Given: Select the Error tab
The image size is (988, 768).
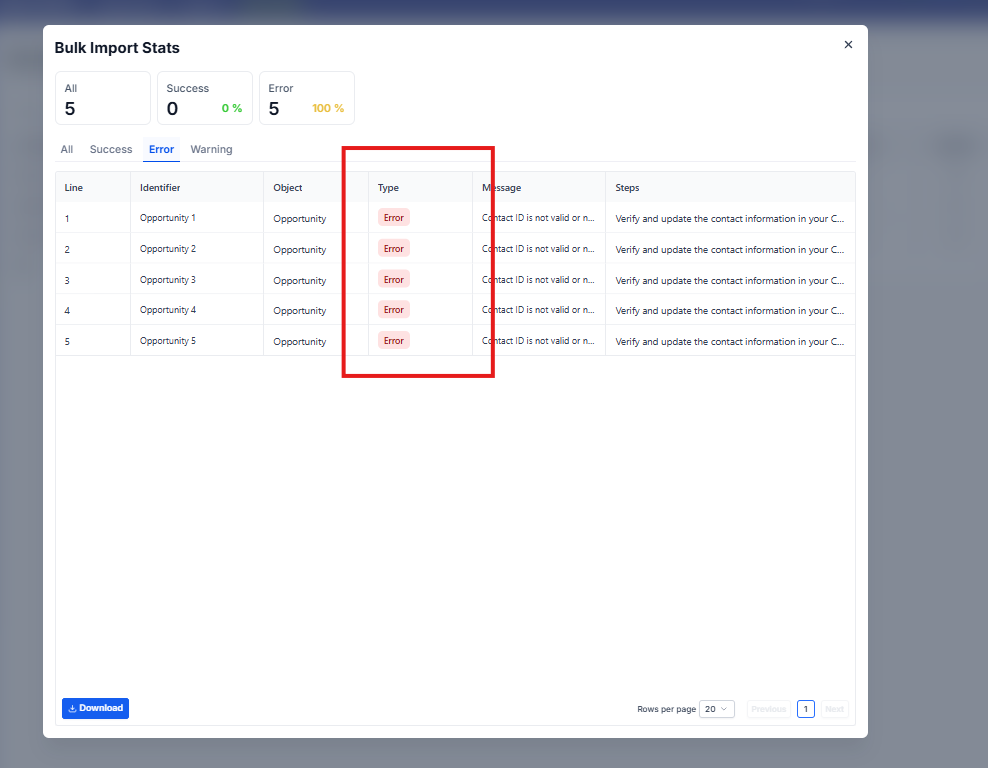Looking at the screenshot, I should click(x=161, y=149).
